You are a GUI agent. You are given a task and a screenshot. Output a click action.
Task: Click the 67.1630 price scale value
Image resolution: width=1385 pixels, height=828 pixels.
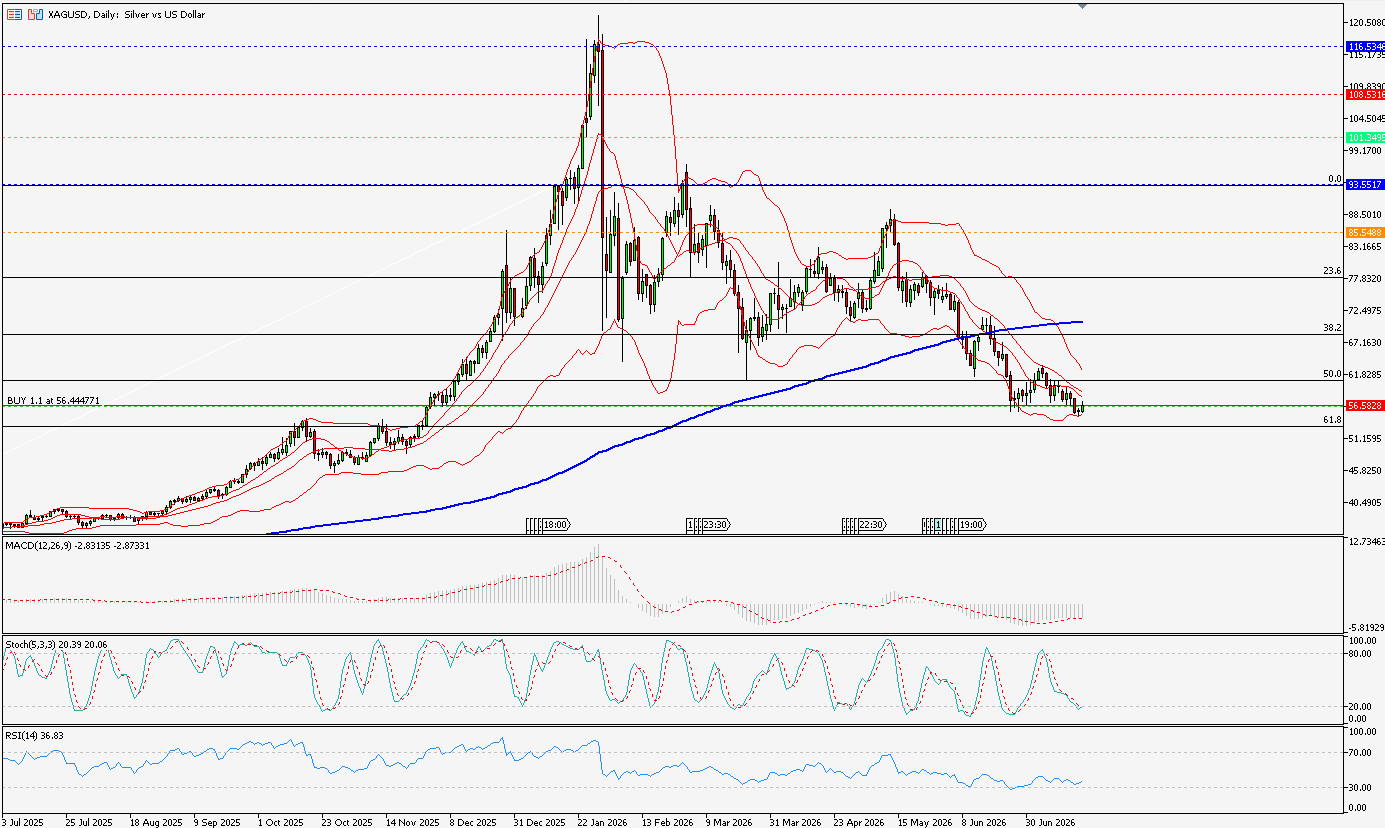click(x=1365, y=342)
